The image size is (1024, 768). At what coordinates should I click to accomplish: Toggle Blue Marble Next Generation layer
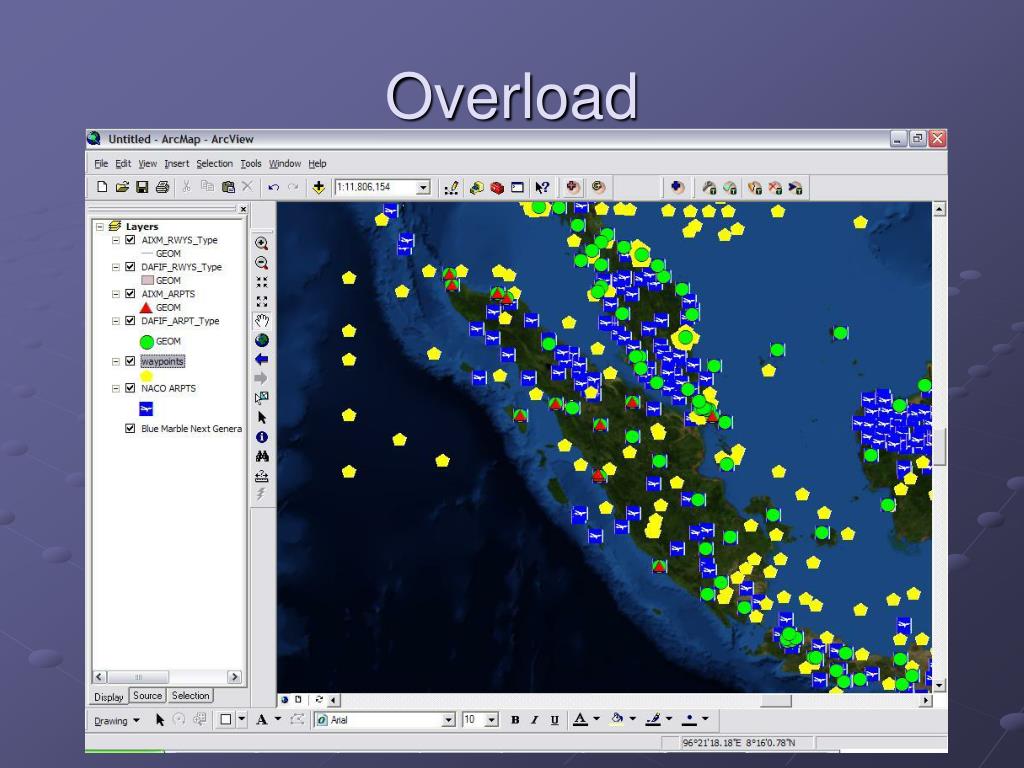(130, 428)
